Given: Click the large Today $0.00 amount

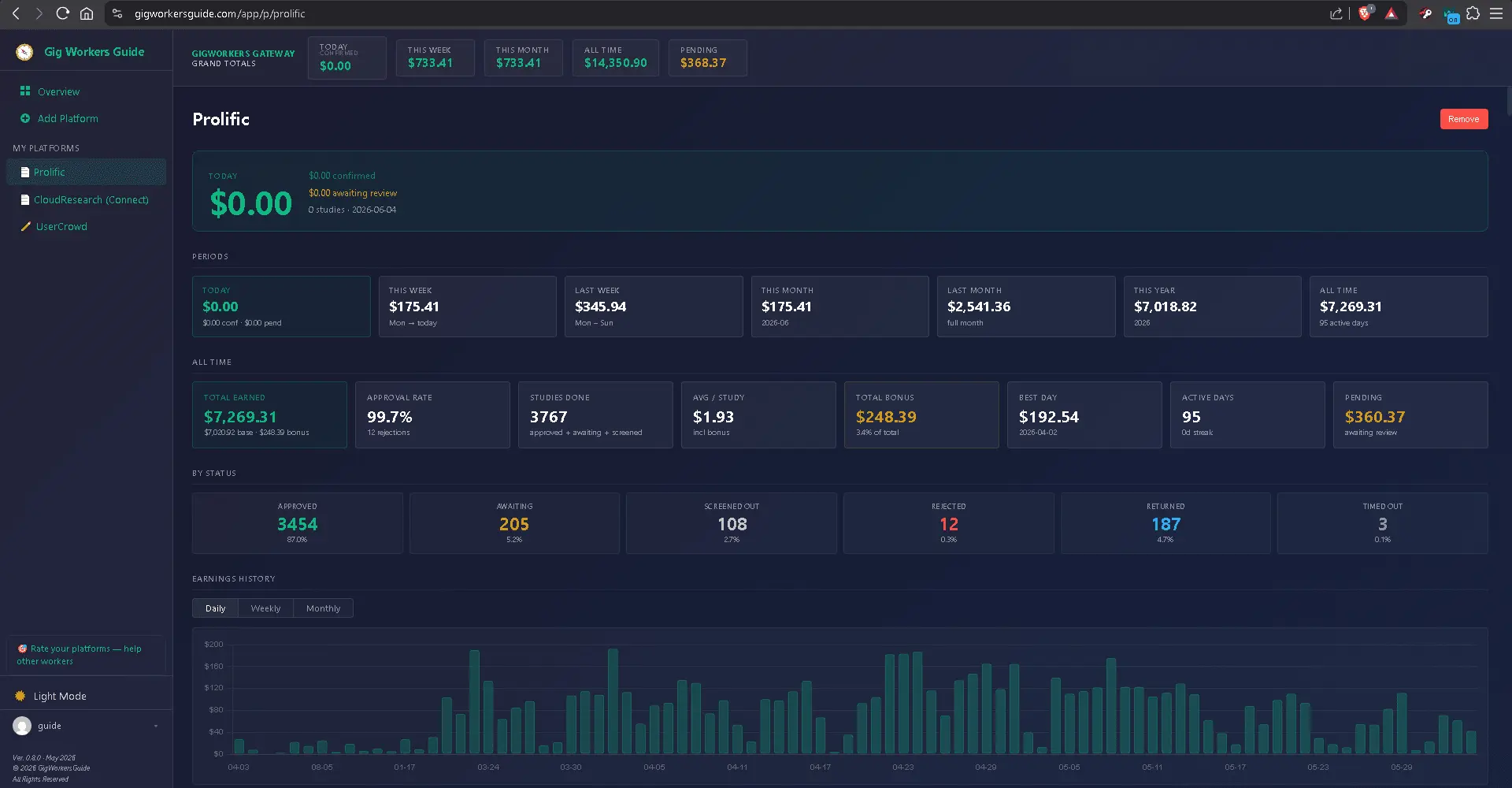Looking at the screenshot, I should point(251,203).
